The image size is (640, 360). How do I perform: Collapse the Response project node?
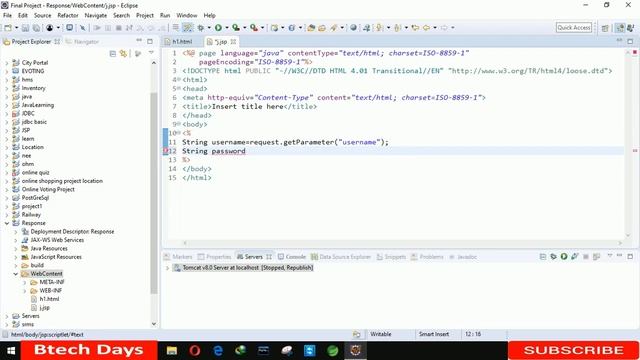[x=7, y=223]
